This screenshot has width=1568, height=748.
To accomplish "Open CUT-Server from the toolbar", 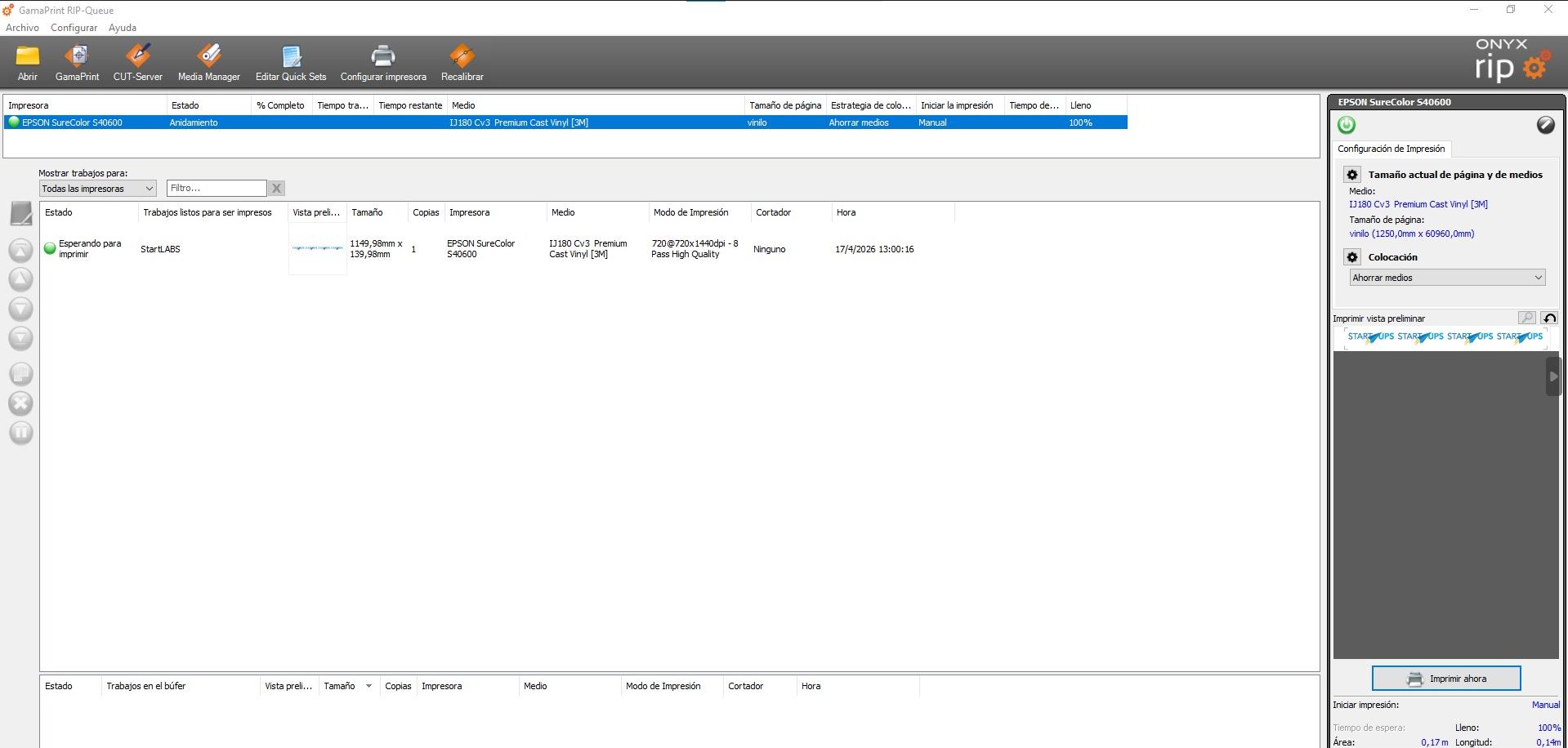I will click(138, 63).
